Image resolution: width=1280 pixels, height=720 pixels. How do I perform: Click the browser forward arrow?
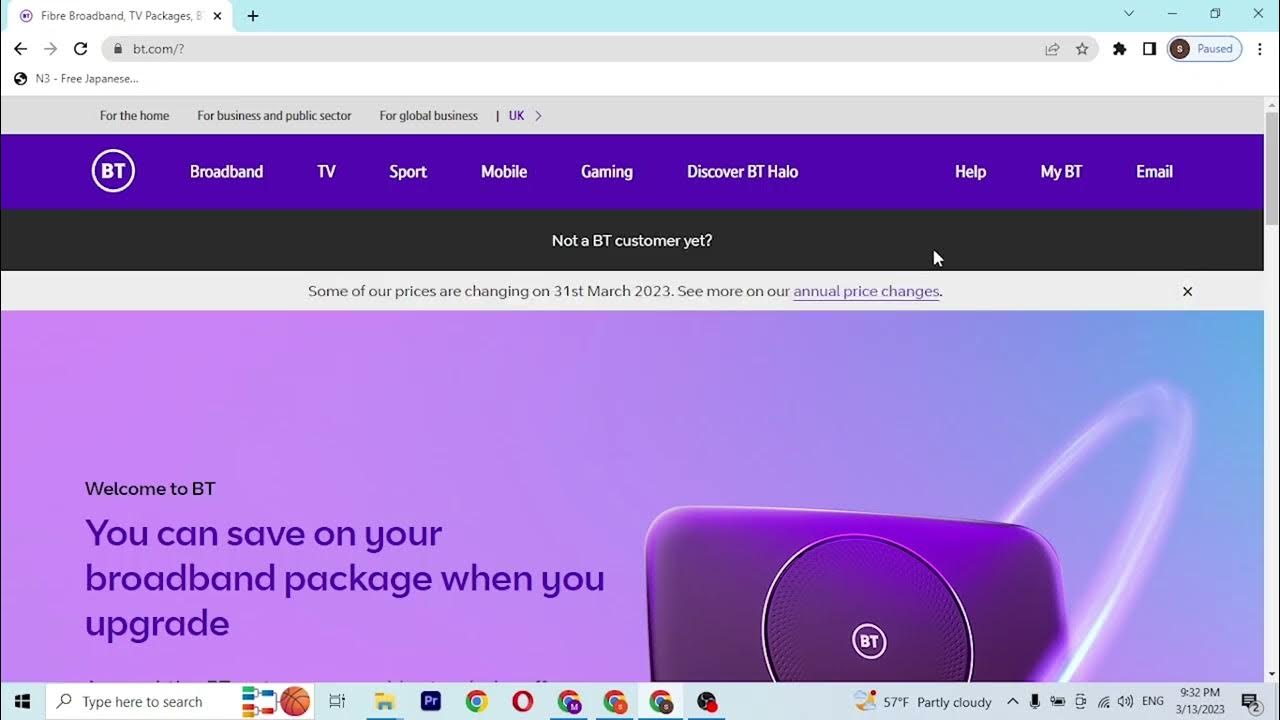[x=50, y=48]
